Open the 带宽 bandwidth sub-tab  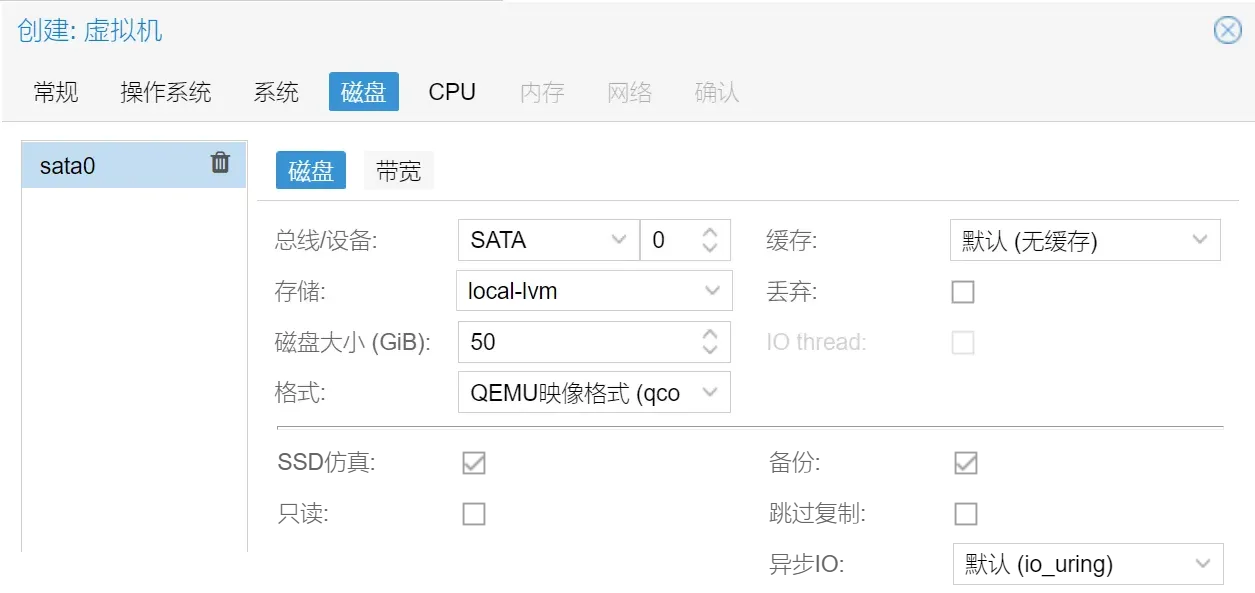399,171
